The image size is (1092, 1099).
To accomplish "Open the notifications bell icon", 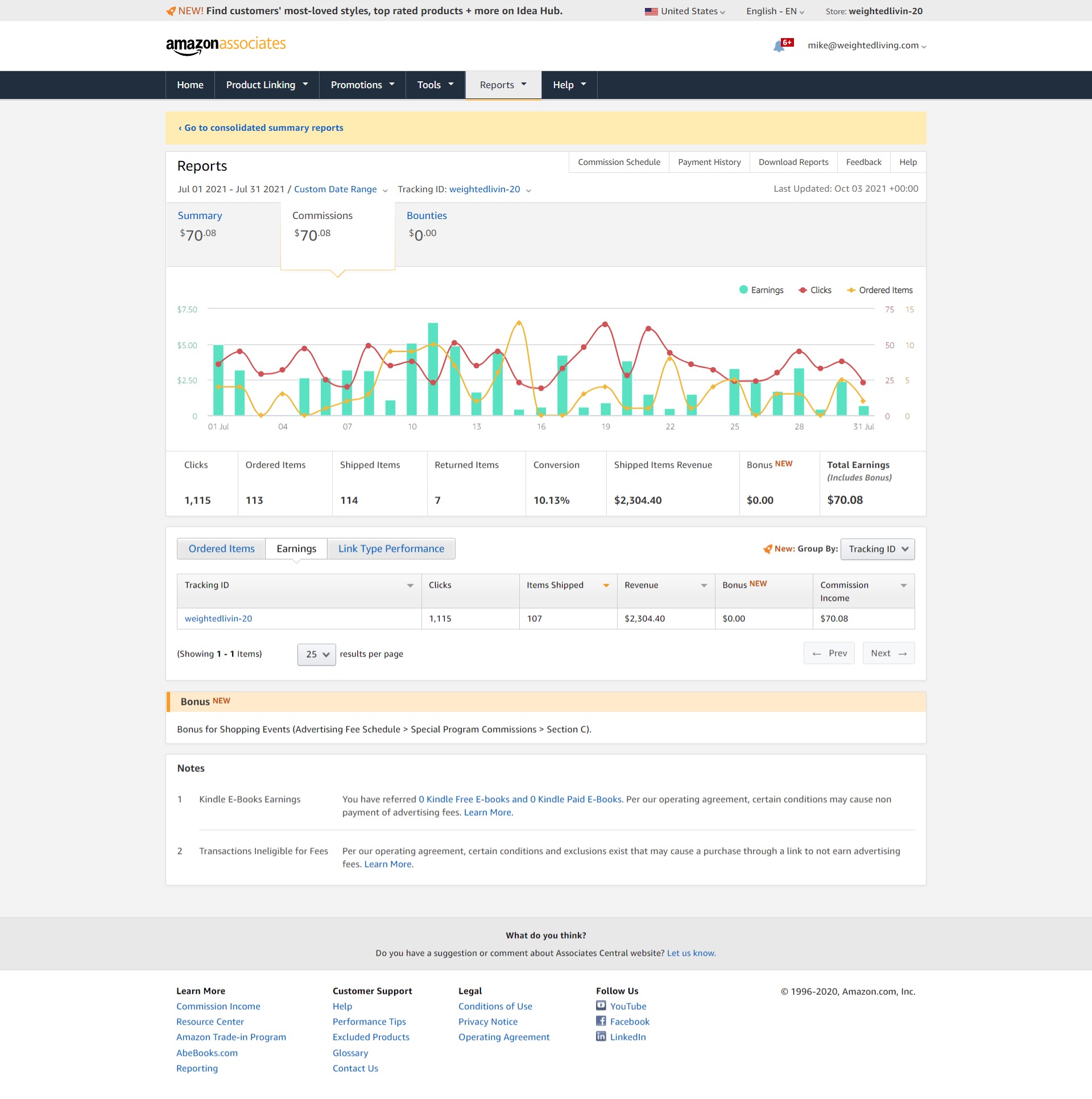I will tap(779, 46).
